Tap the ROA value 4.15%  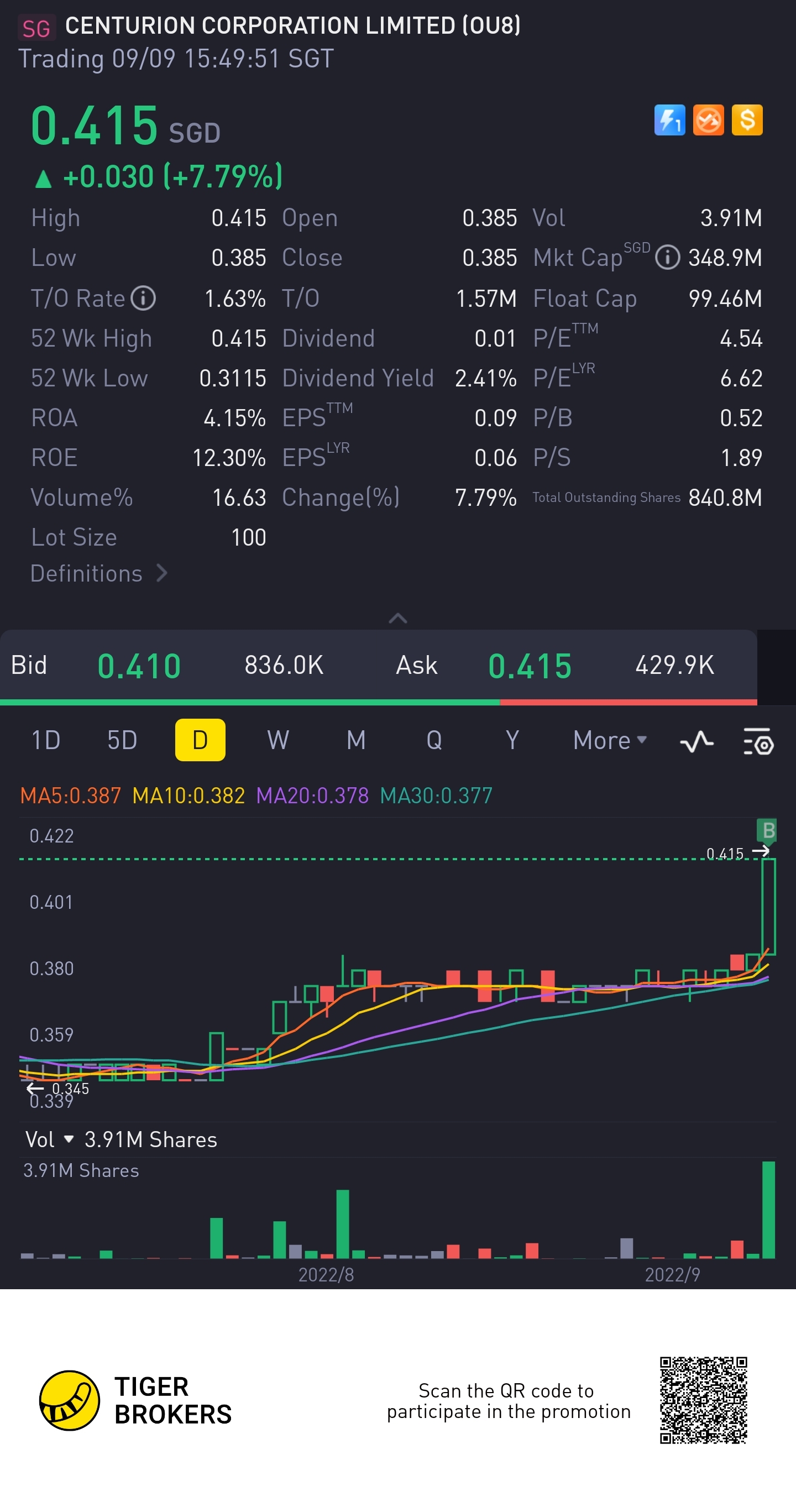pyautogui.click(x=235, y=418)
